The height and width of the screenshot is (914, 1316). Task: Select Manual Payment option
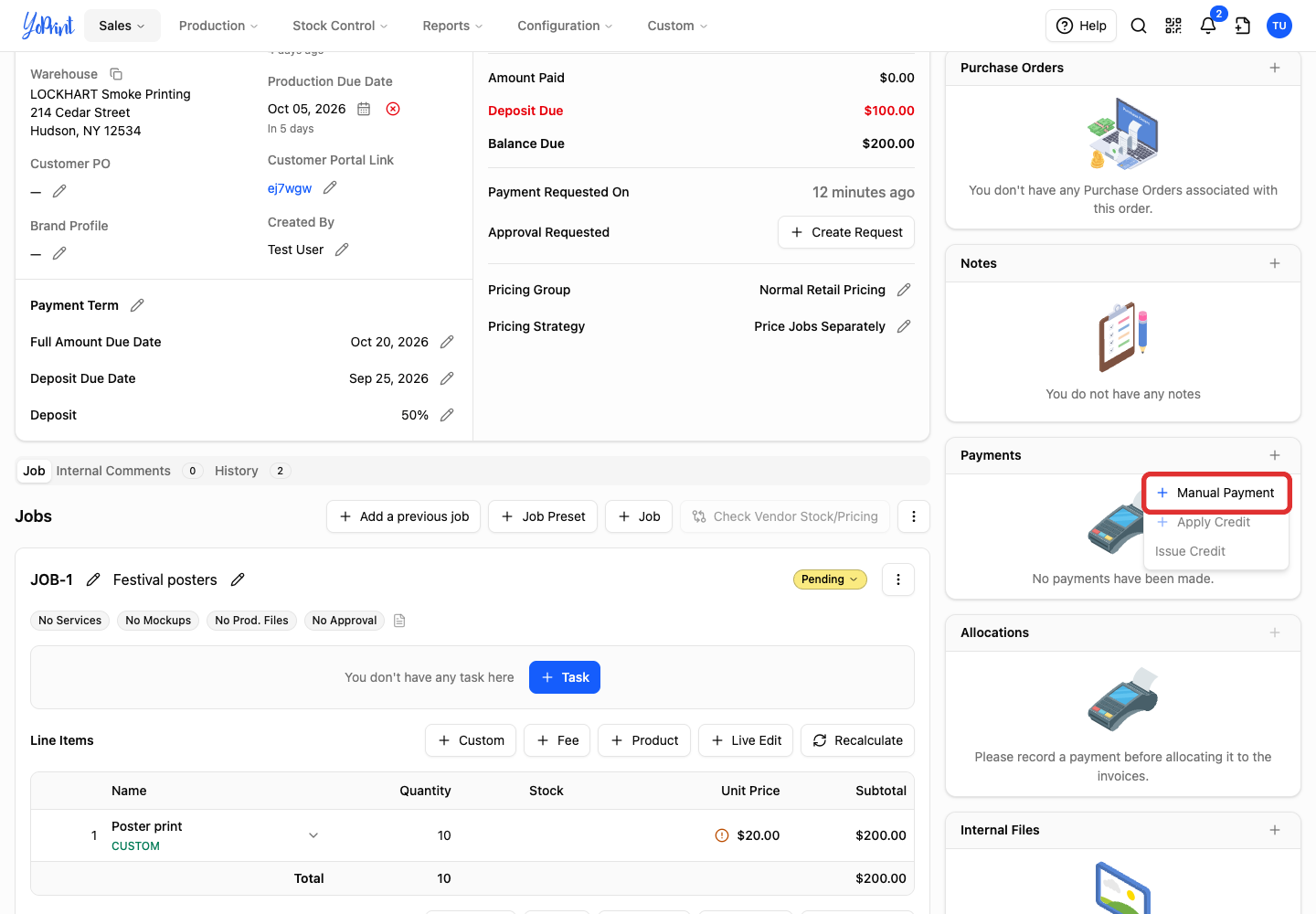tap(1215, 493)
